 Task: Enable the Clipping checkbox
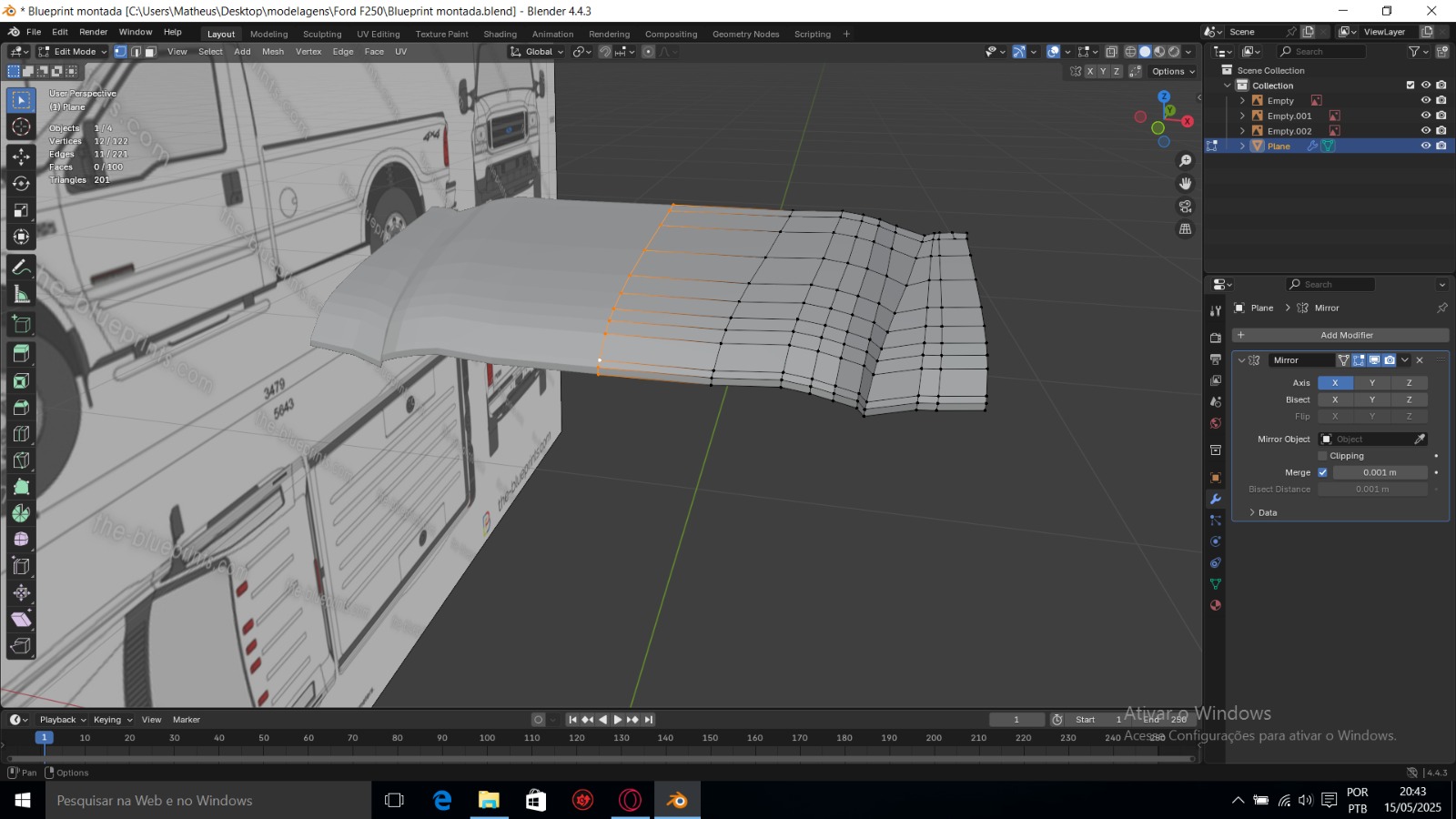(1322, 456)
